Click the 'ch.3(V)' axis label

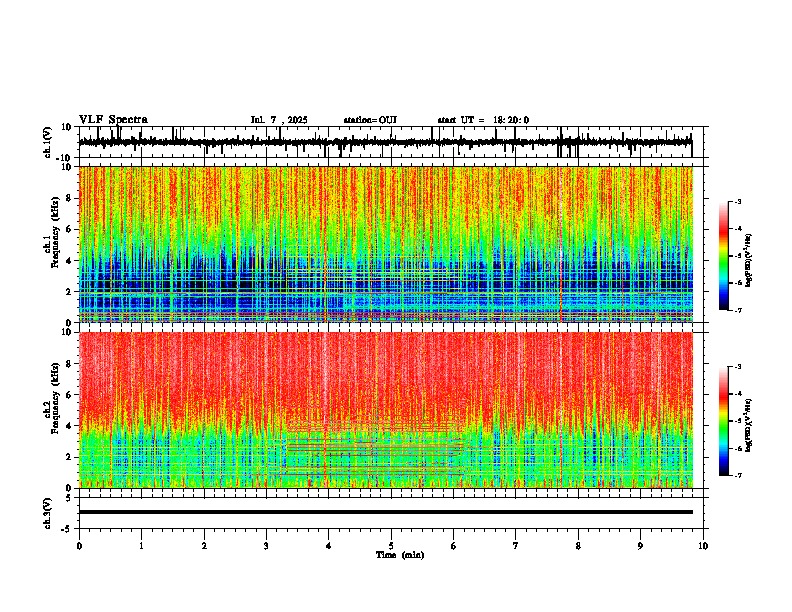[x=48, y=514]
